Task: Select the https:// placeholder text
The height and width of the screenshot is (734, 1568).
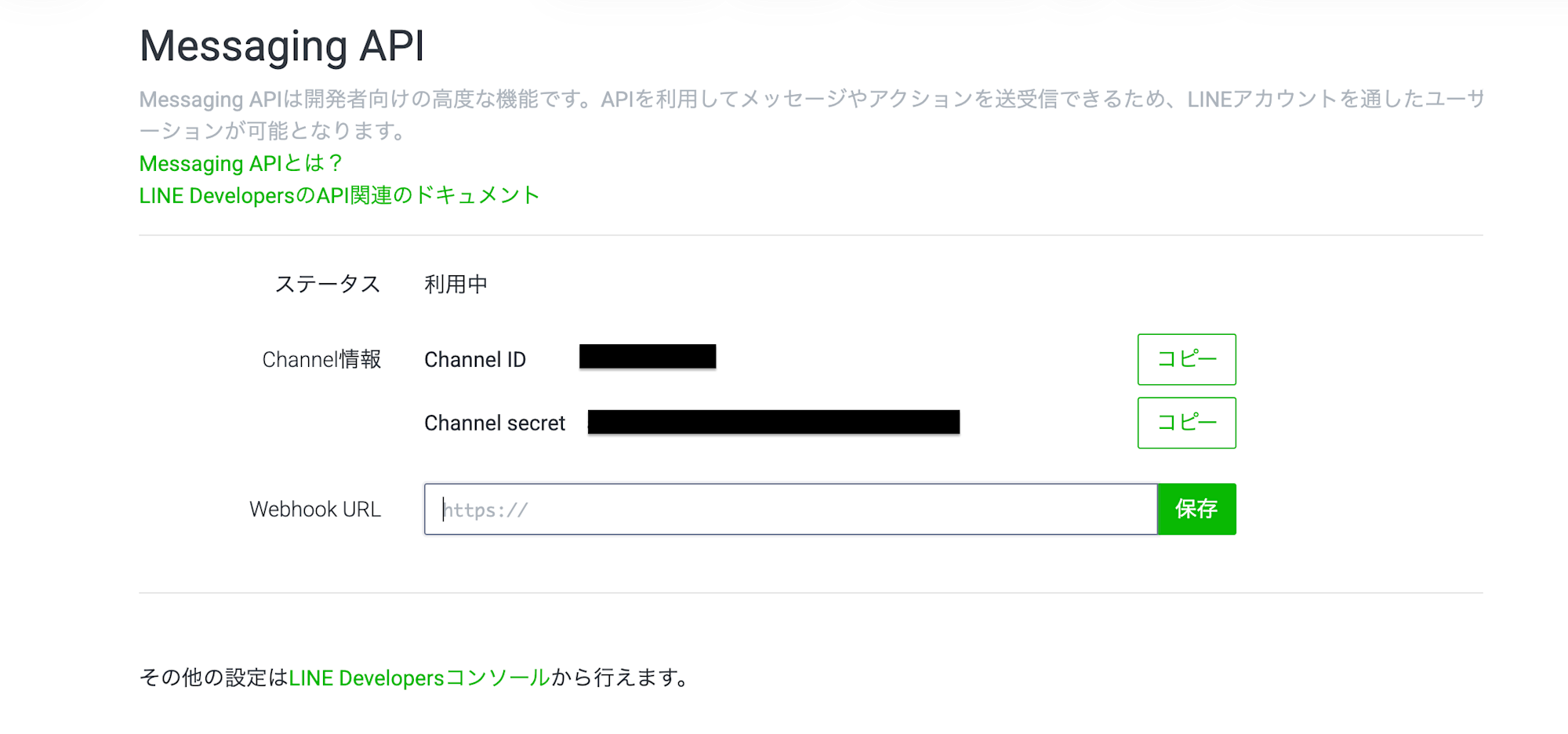Action: [486, 509]
